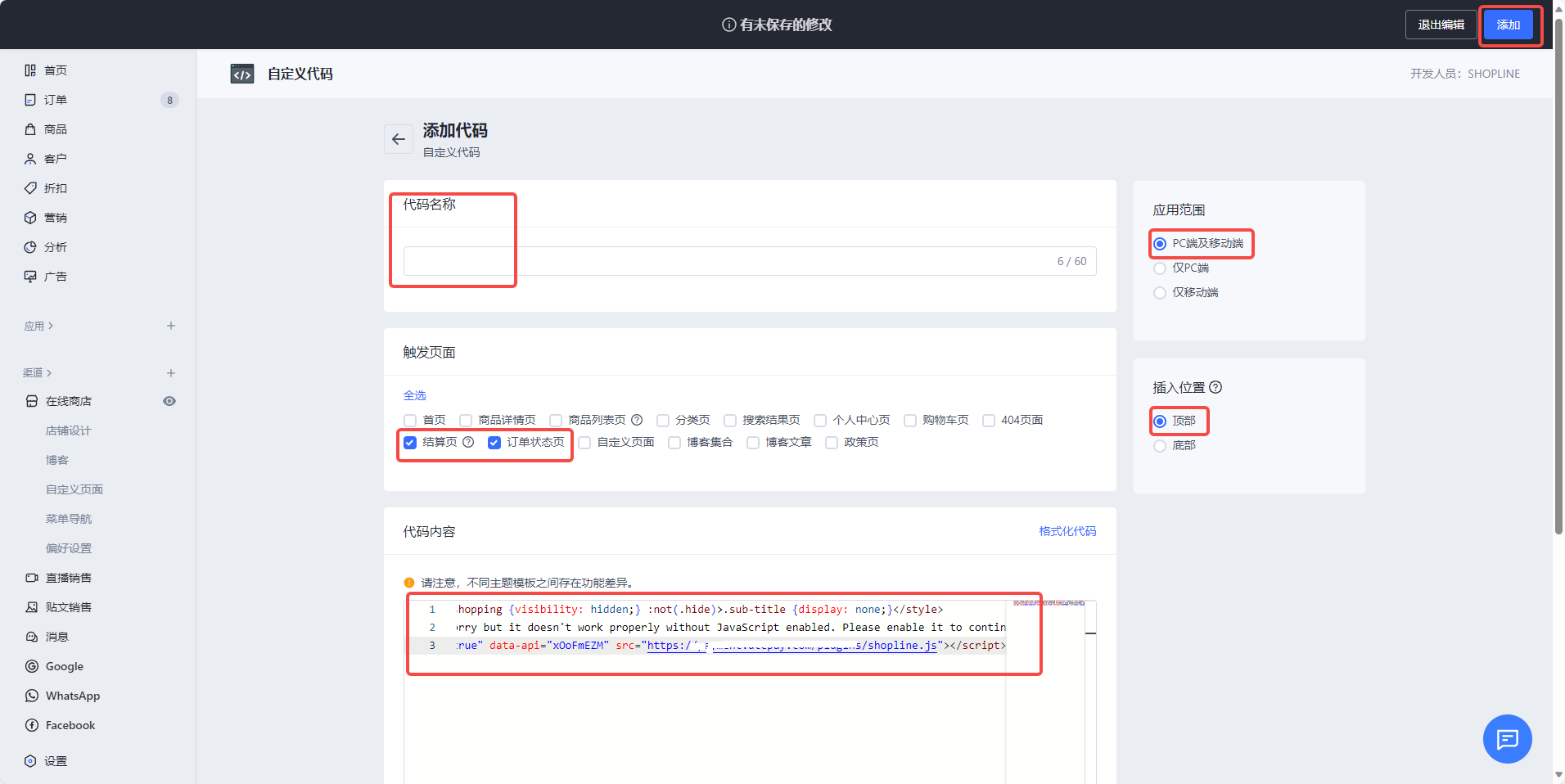
Task: Click the code name input field
Action: (x=750, y=261)
